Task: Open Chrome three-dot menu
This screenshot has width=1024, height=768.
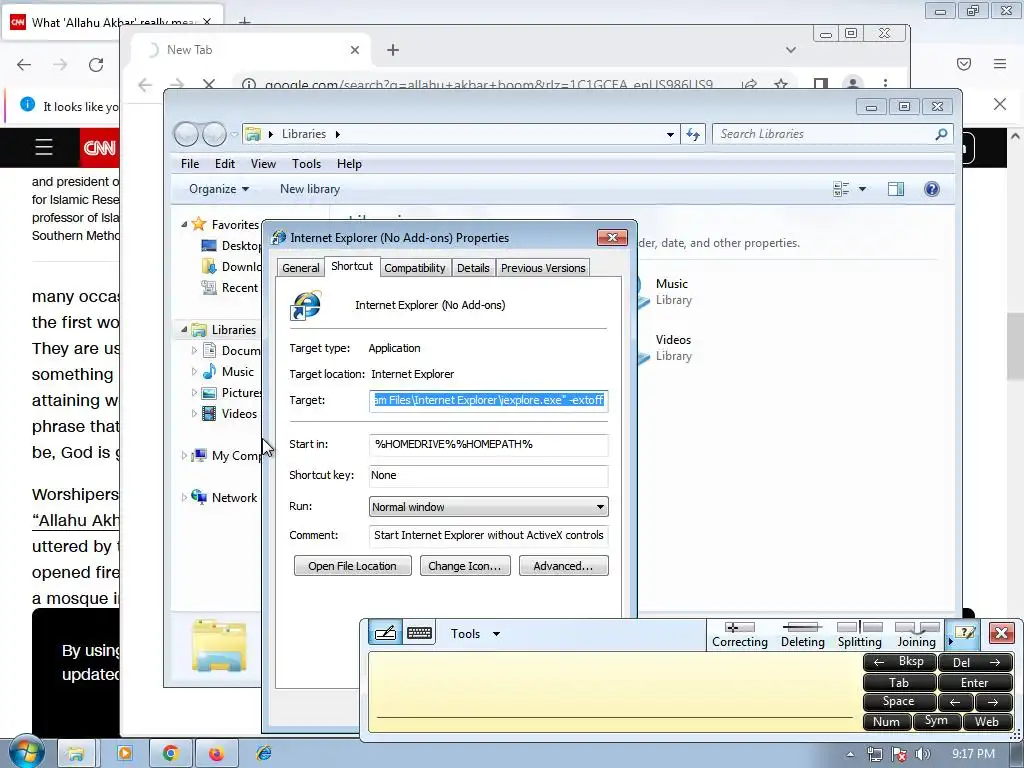Action: (886, 84)
